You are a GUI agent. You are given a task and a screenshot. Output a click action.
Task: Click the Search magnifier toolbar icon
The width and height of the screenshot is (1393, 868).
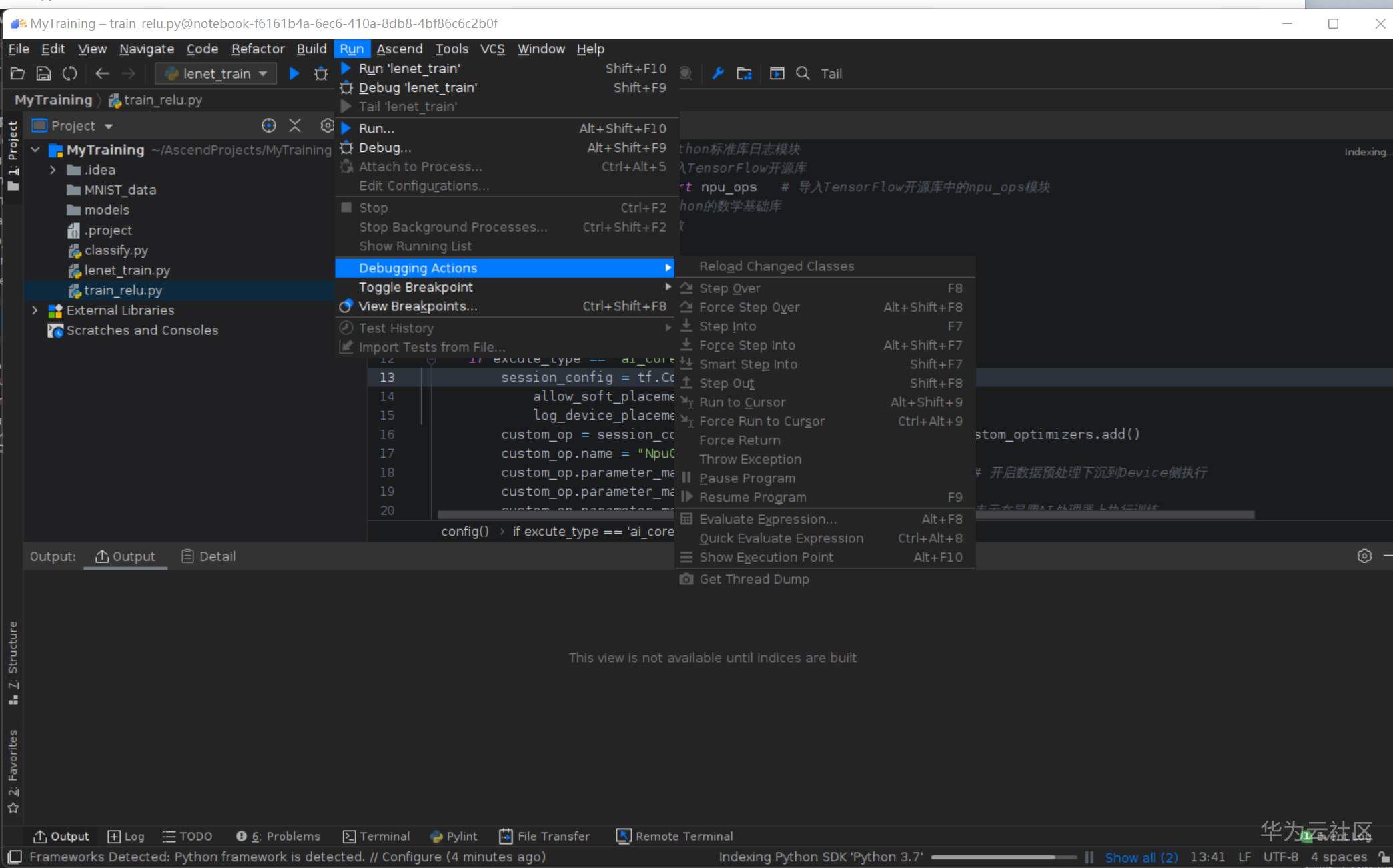click(x=803, y=73)
